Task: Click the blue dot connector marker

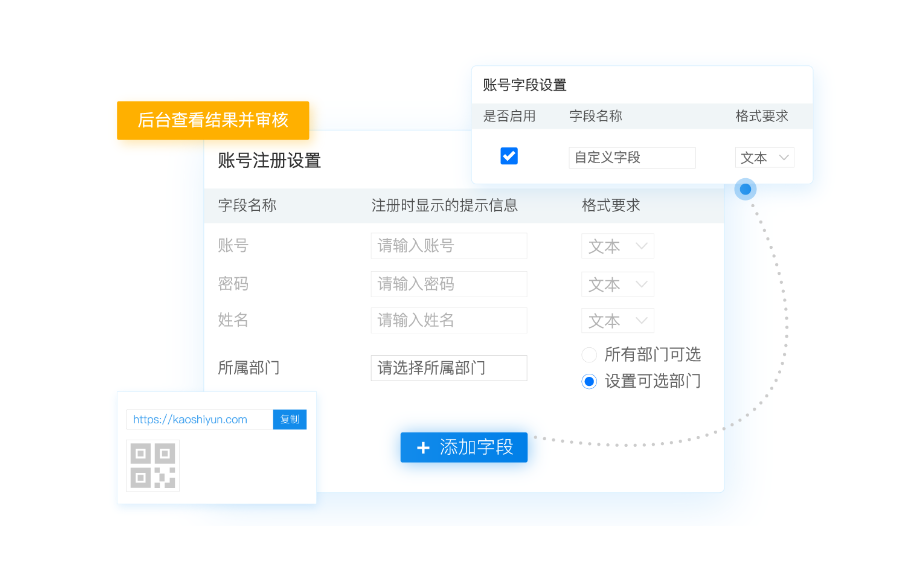Action: (745, 189)
